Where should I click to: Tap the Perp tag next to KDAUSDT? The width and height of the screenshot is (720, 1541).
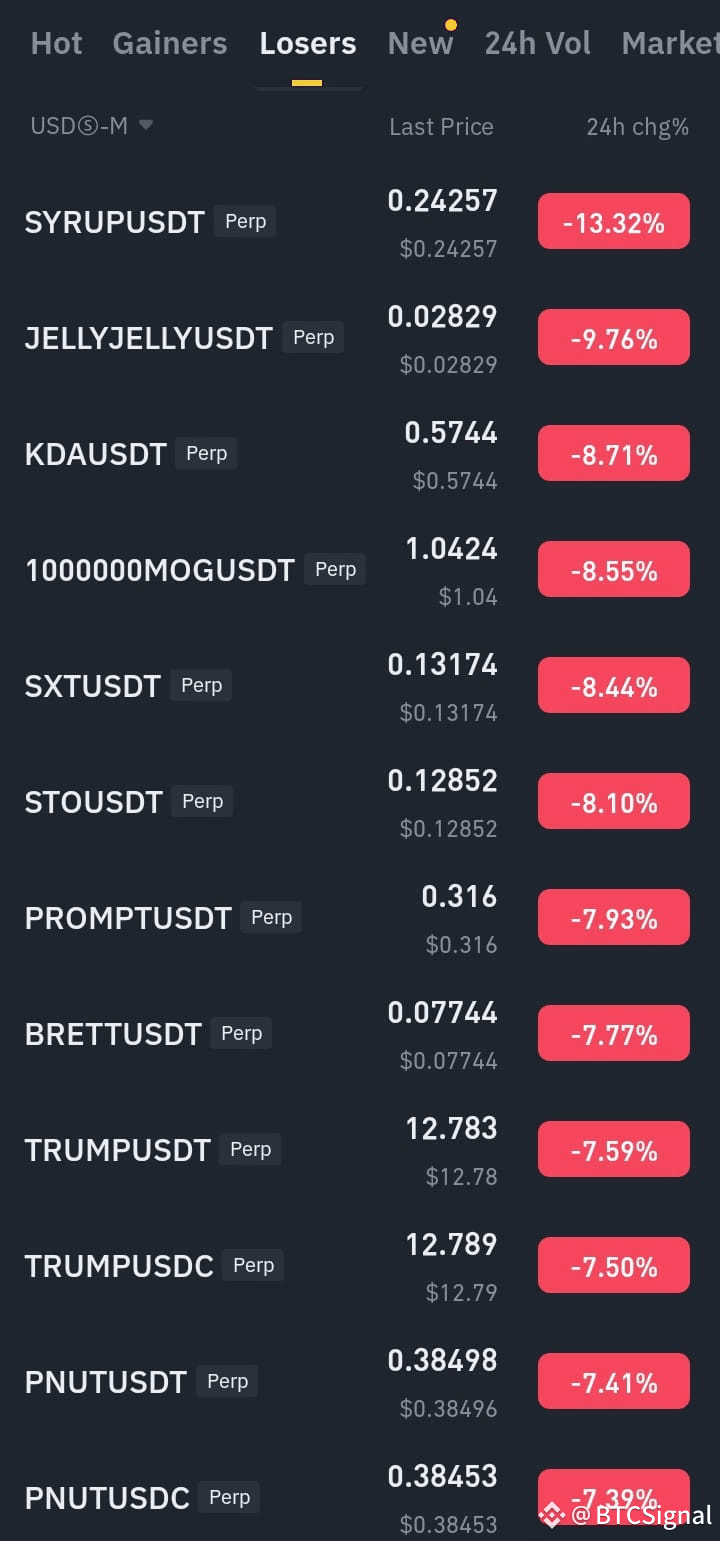206,453
